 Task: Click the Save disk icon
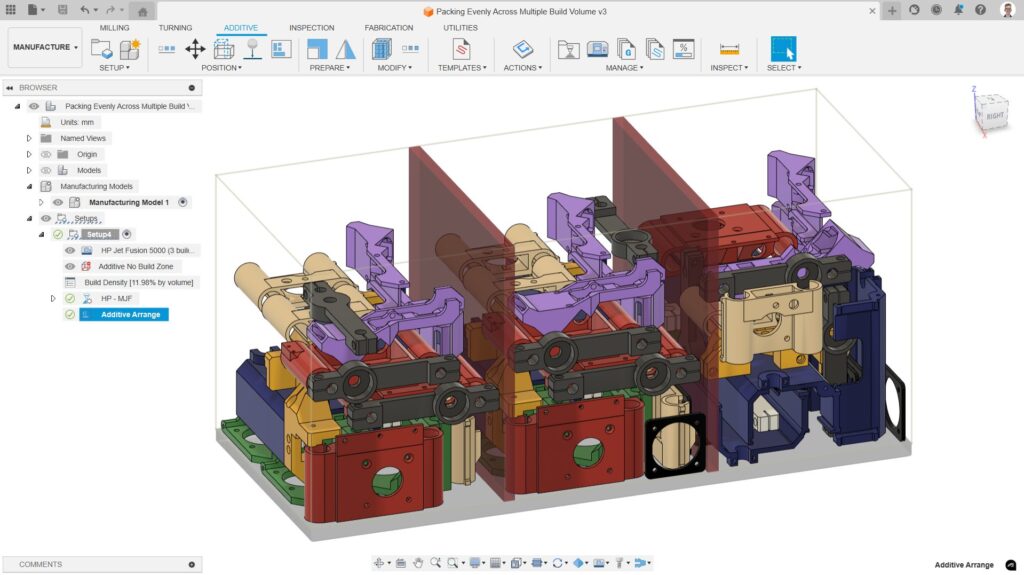click(63, 10)
